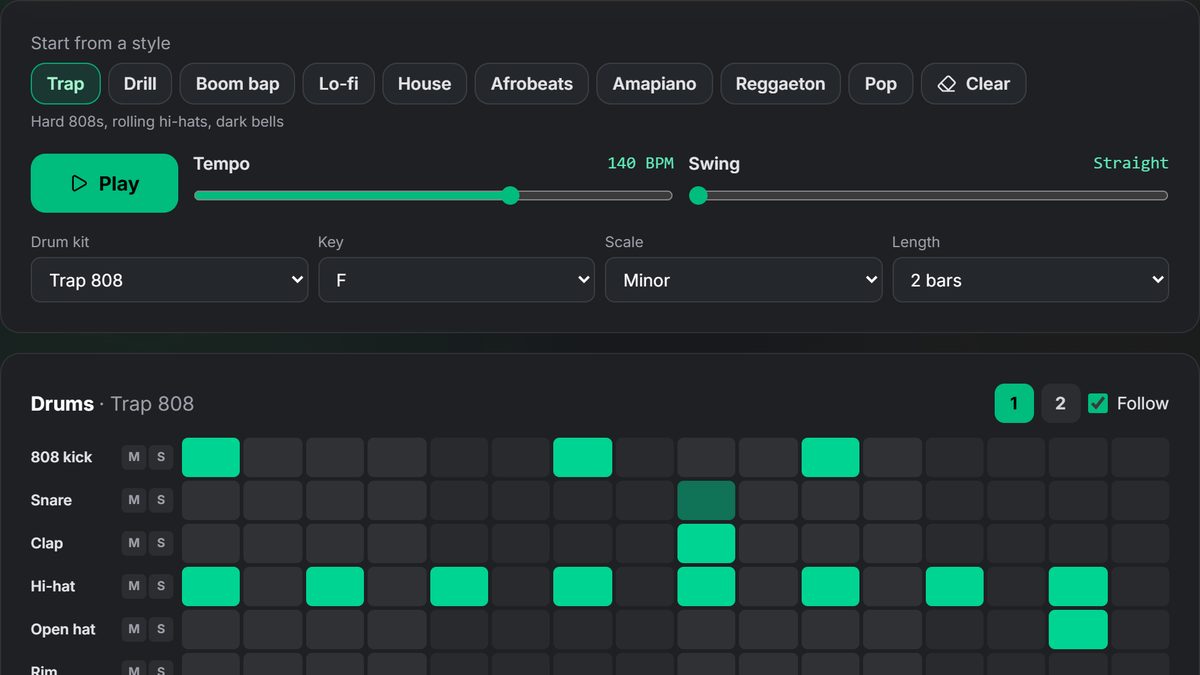Load the Reggaeton style preset
This screenshot has height=675, width=1200.
click(x=780, y=84)
